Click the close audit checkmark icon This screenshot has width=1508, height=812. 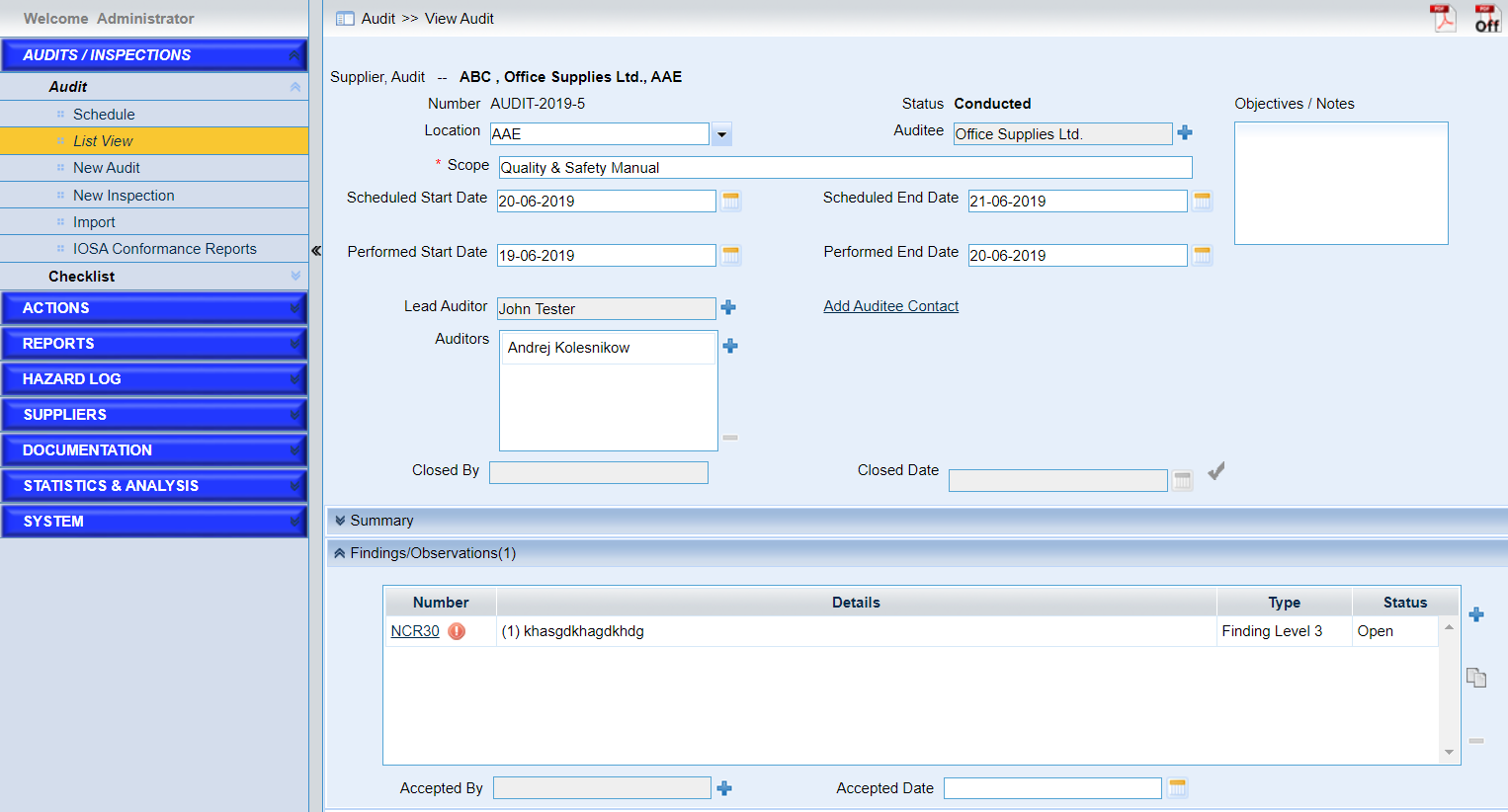point(1216,471)
